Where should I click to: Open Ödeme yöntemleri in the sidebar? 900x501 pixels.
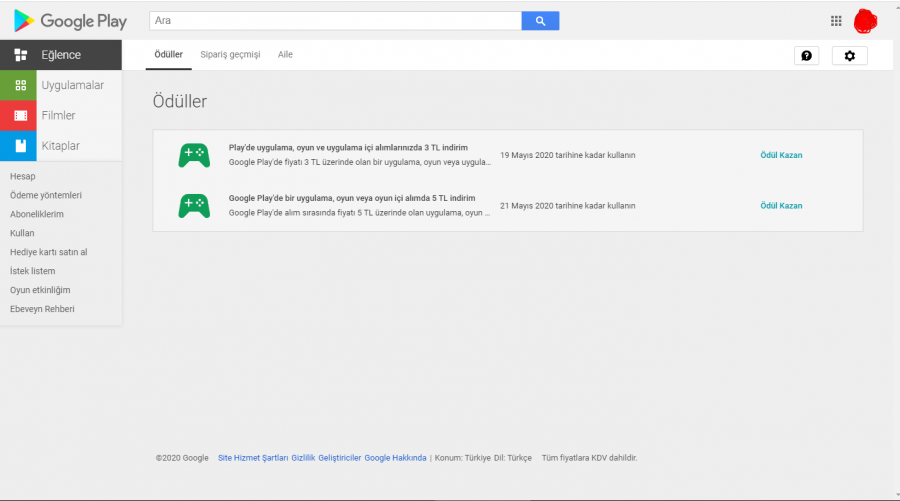coord(45,195)
